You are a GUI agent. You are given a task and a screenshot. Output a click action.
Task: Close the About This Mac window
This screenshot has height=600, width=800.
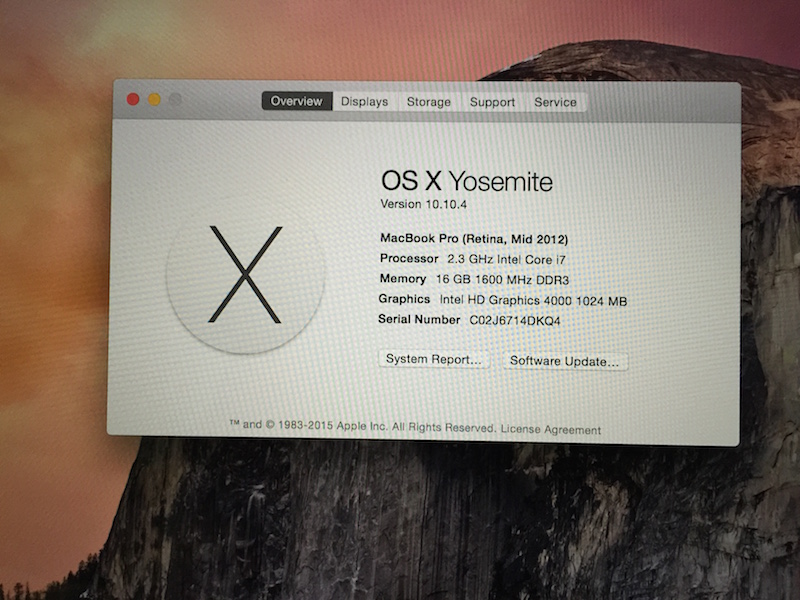133,99
